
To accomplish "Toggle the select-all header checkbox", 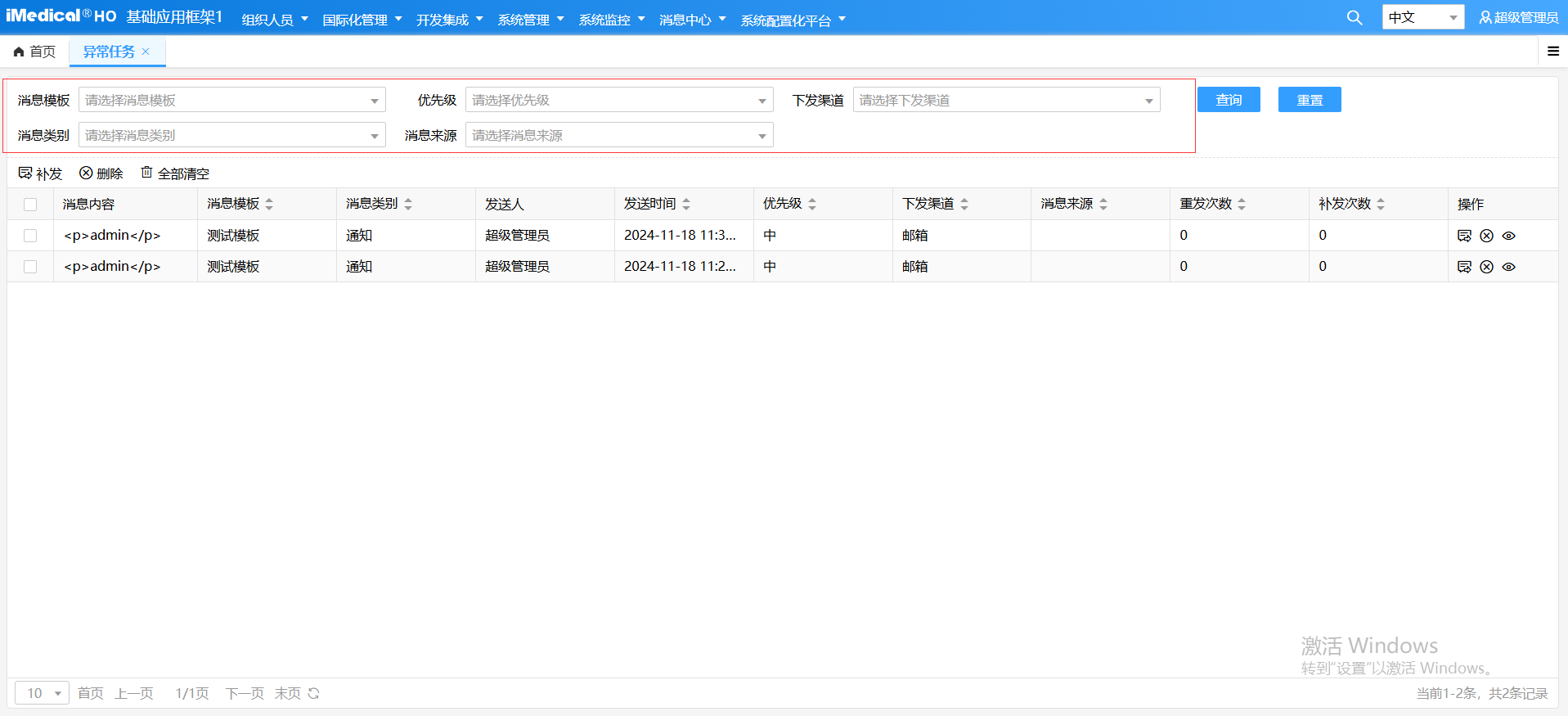I will coord(30,205).
